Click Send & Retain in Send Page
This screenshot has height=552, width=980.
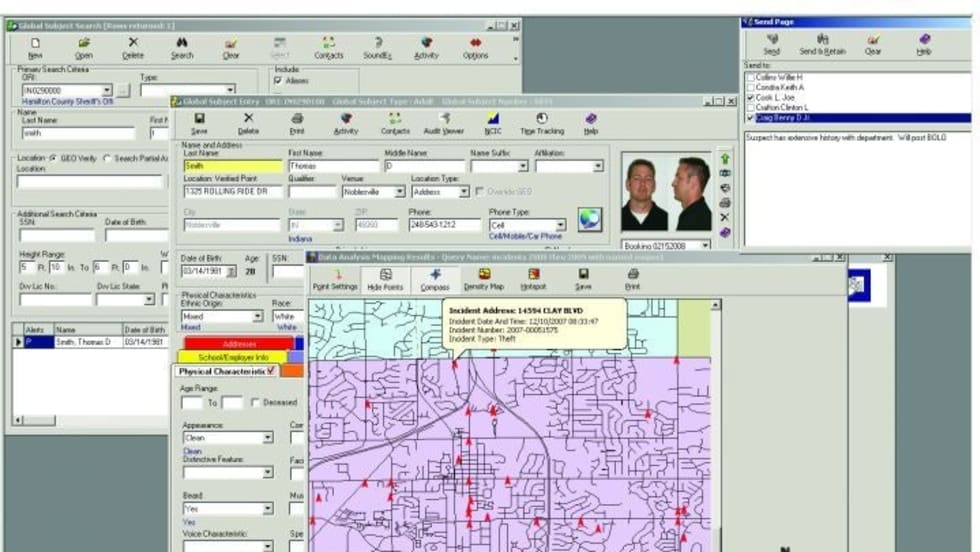821,45
